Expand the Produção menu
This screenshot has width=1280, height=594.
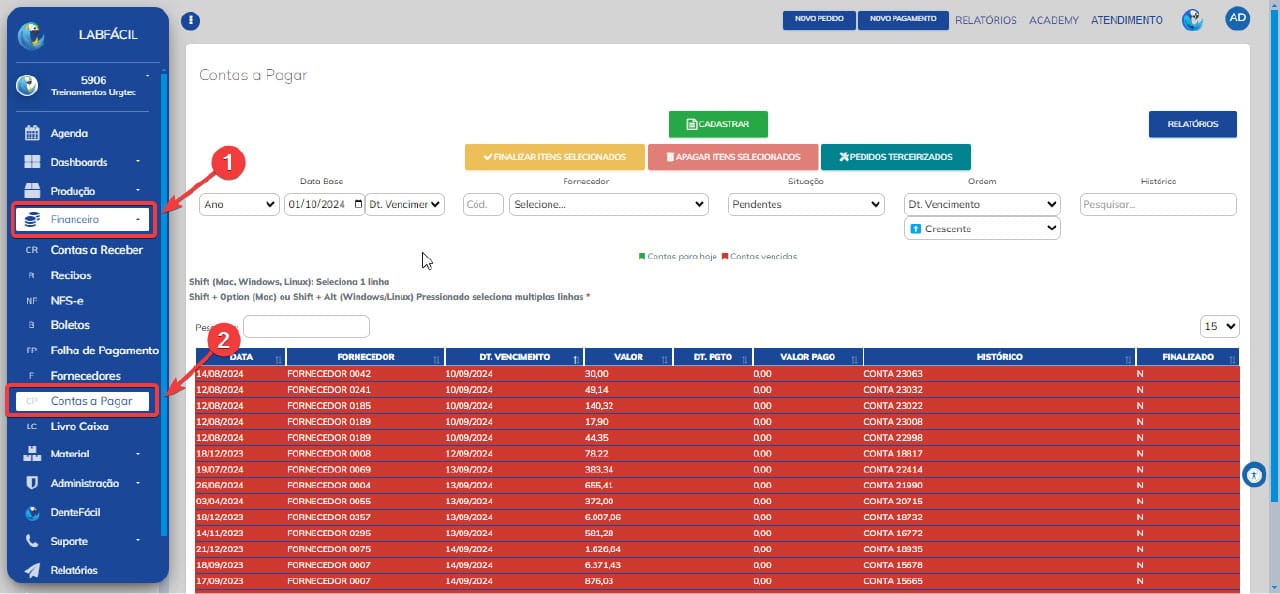click(82, 191)
